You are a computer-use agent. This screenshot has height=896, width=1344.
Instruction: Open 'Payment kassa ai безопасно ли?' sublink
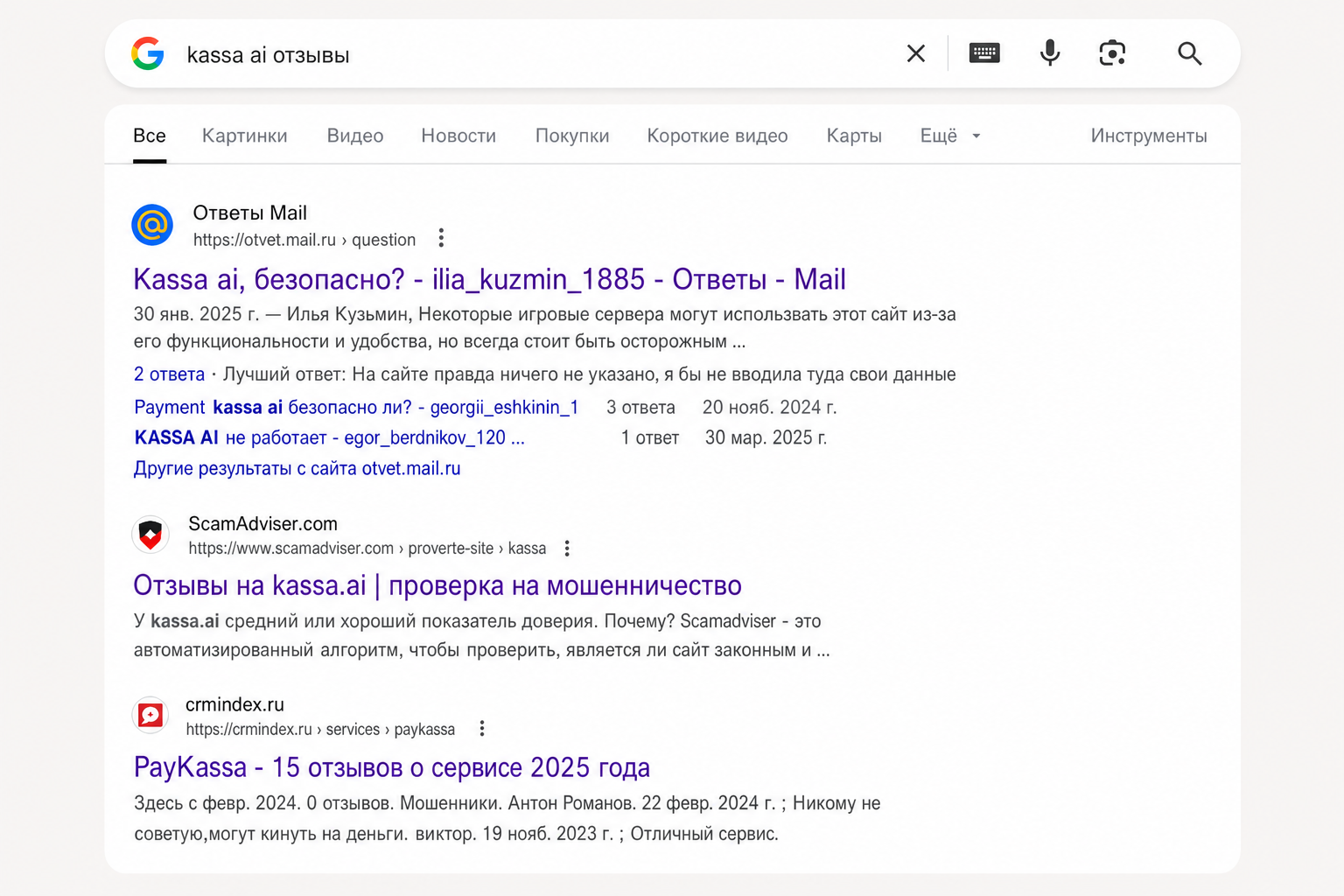pos(356,407)
